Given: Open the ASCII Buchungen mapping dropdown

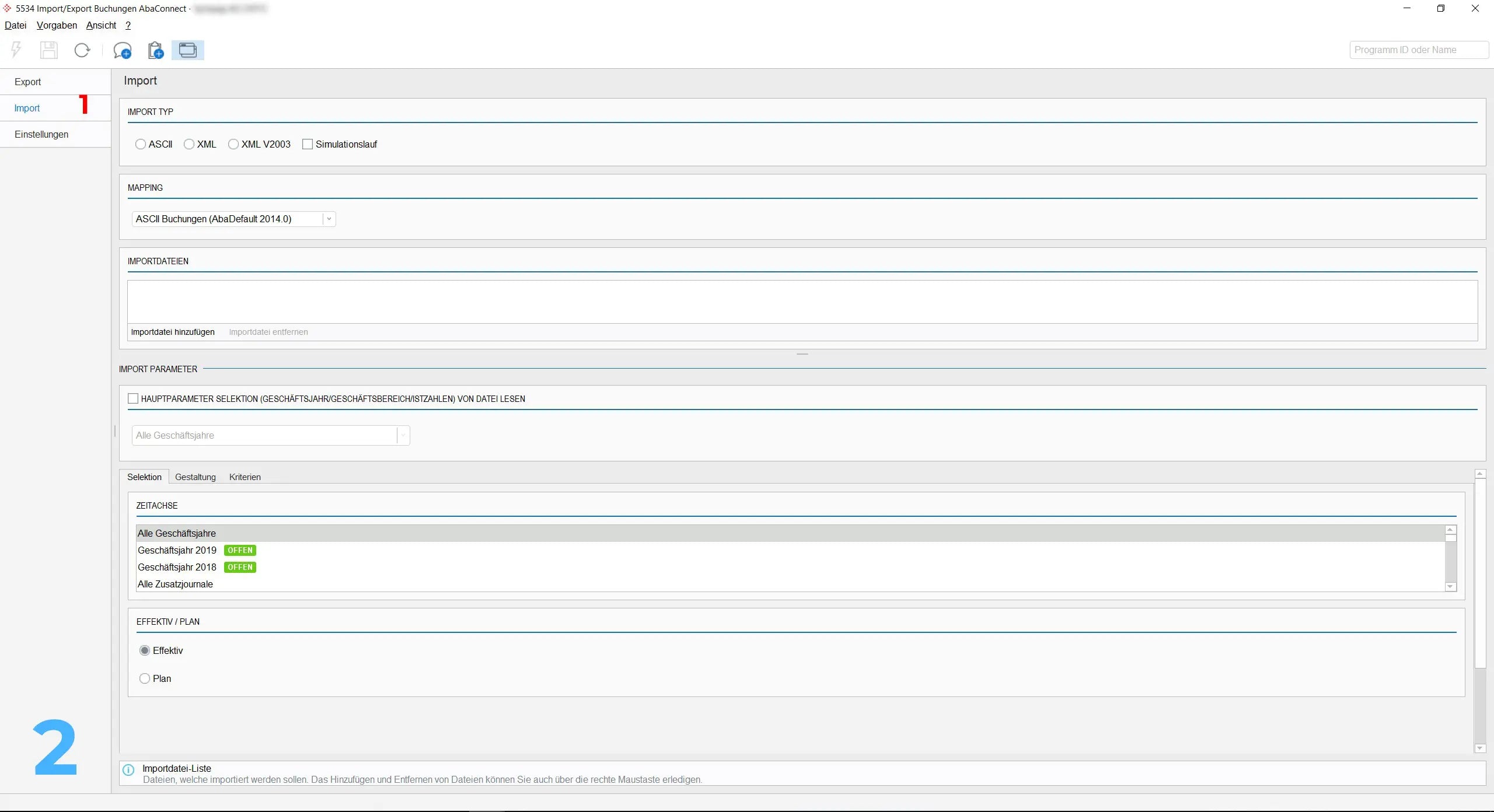Looking at the screenshot, I should coord(329,219).
